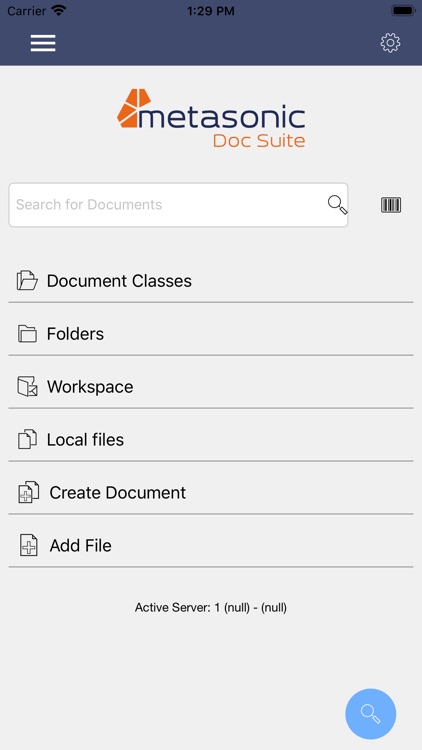Tap the Workspace icon
This screenshot has width=422, height=750.
pyautogui.click(x=27, y=386)
